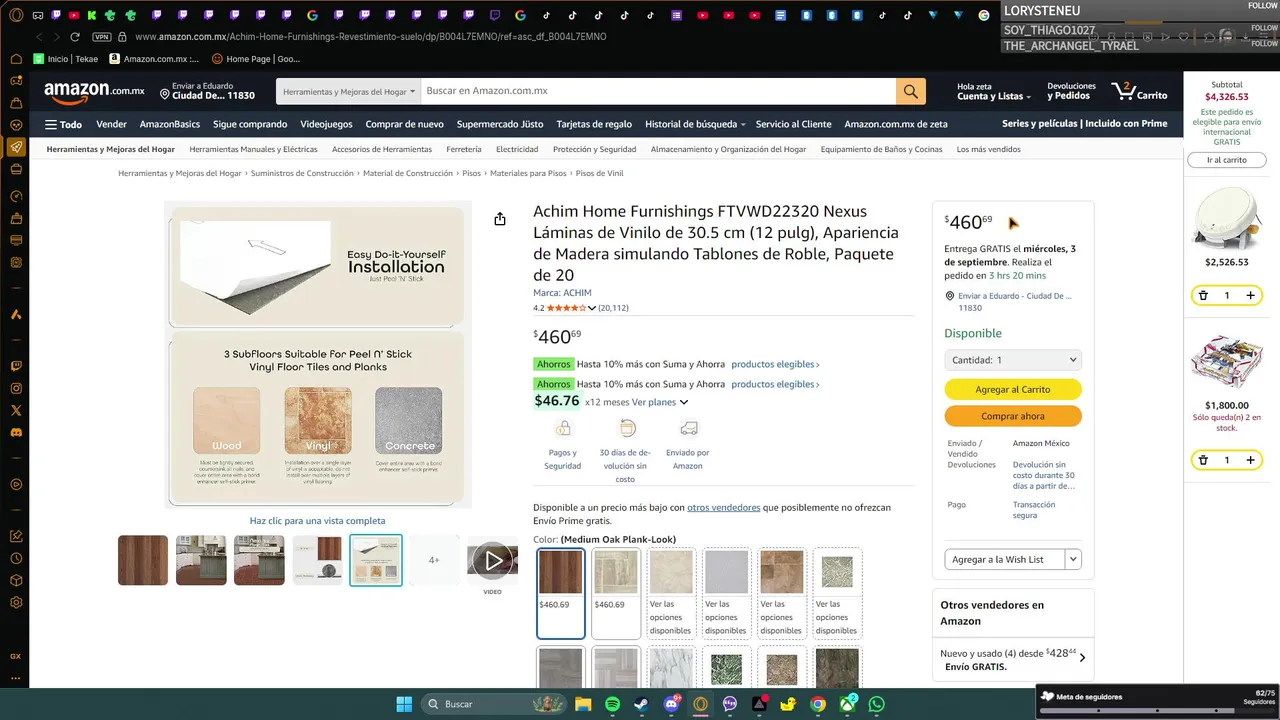Click the Buscar en Amazon.com.mx search field

(658, 91)
